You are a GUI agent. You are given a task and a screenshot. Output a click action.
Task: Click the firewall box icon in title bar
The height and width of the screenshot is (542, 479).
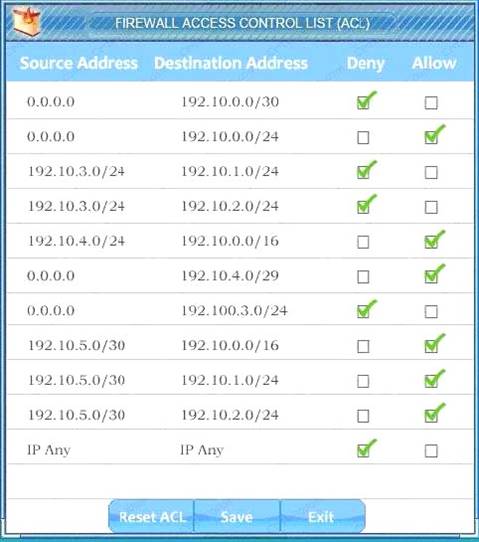click(x=27, y=21)
